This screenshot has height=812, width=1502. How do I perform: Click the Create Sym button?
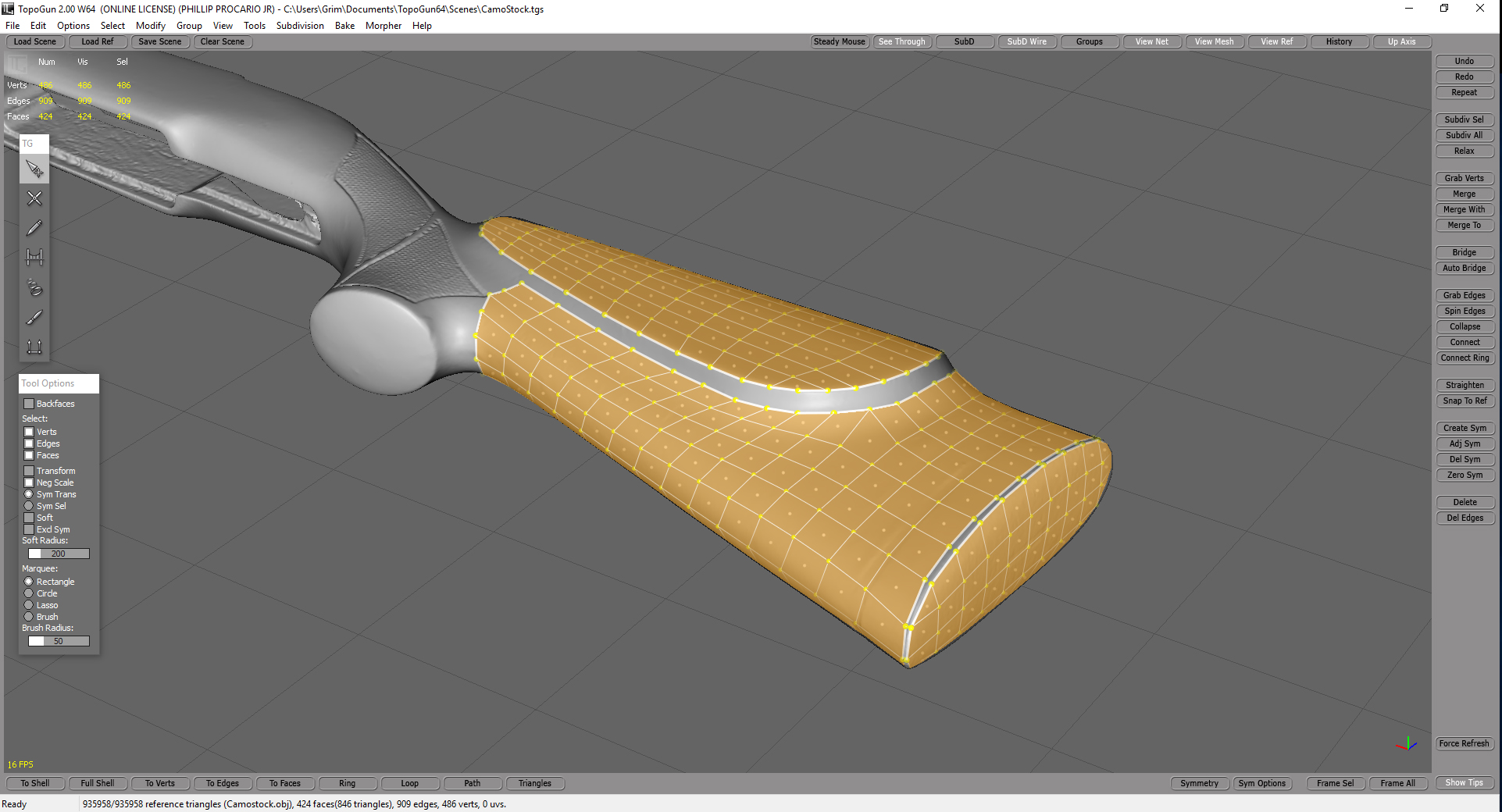pos(1465,428)
